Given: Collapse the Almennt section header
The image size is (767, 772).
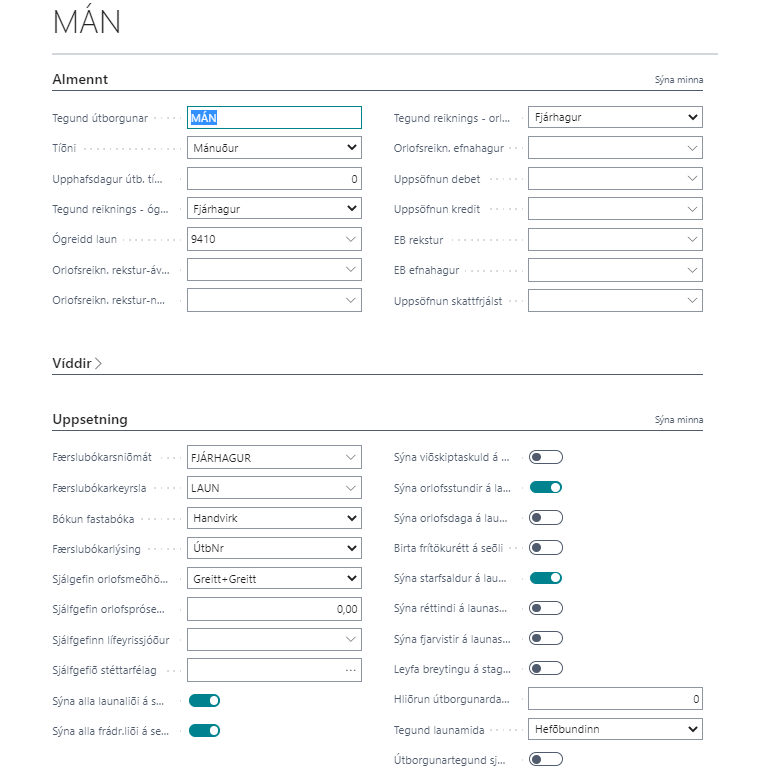Looking at the screenshot, I should click(x=80, y=79).
